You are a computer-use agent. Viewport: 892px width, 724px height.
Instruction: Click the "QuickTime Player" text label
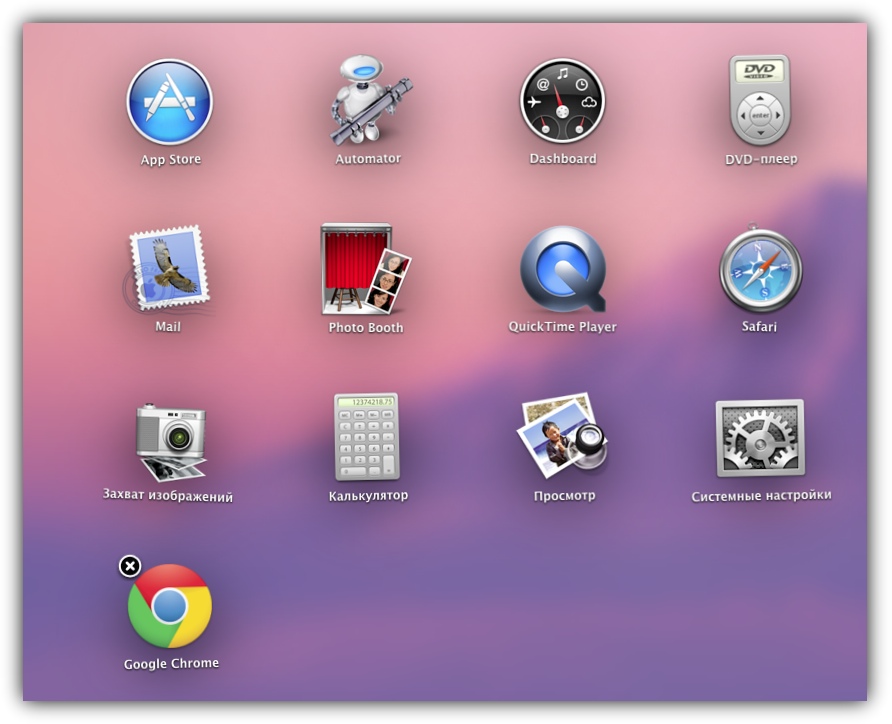point(563,327)
